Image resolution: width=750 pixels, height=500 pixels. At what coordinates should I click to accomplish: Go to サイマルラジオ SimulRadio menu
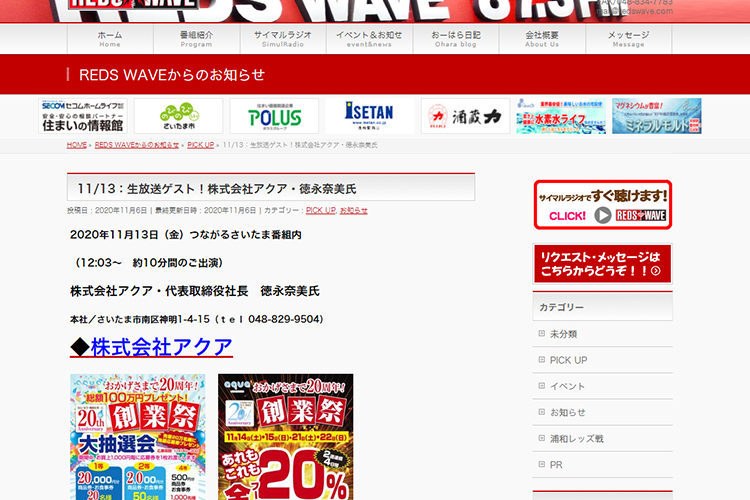pyautogui.click(x=283, y=39)
